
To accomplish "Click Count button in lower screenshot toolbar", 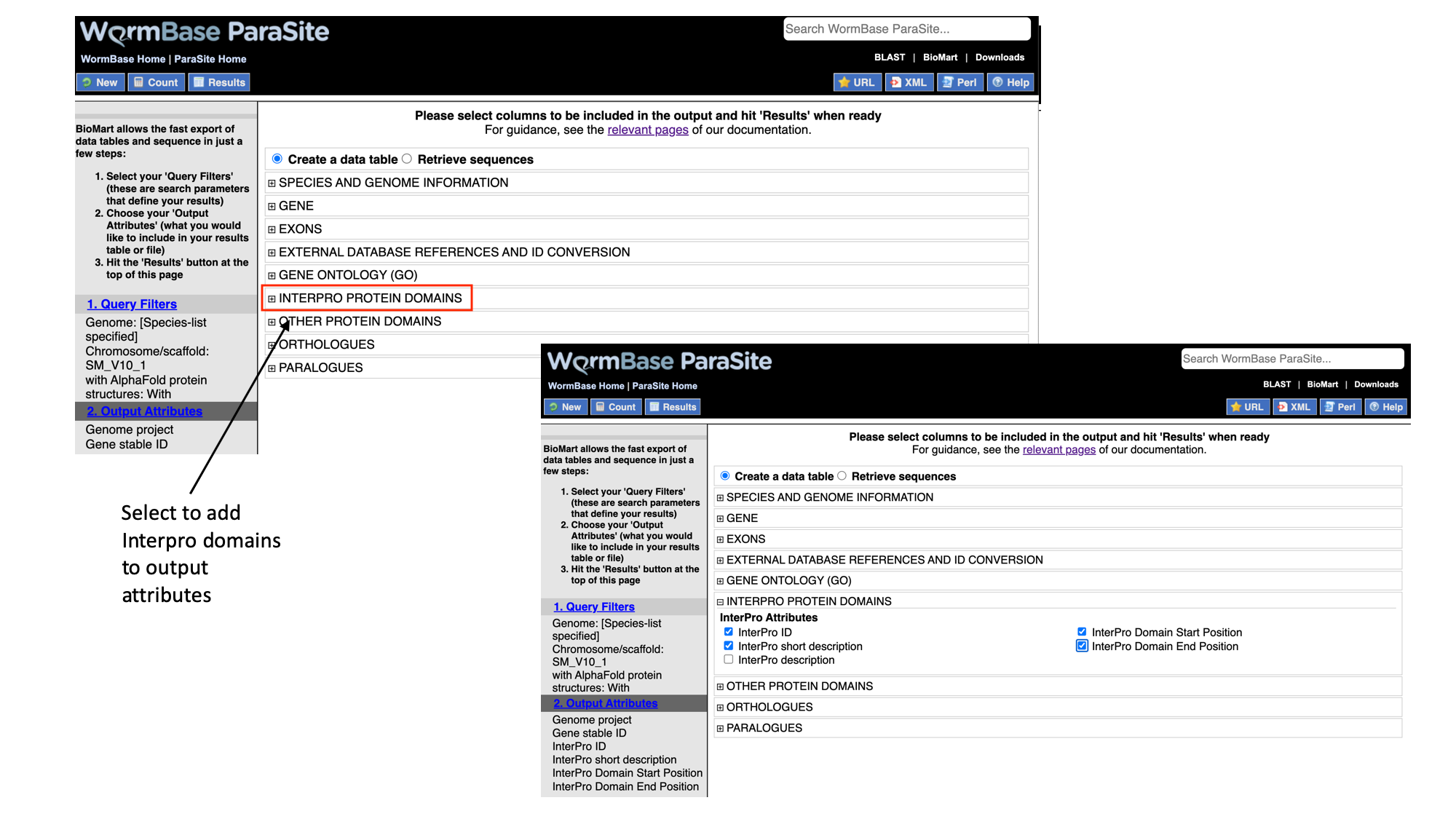I will (x=617, y=407).
